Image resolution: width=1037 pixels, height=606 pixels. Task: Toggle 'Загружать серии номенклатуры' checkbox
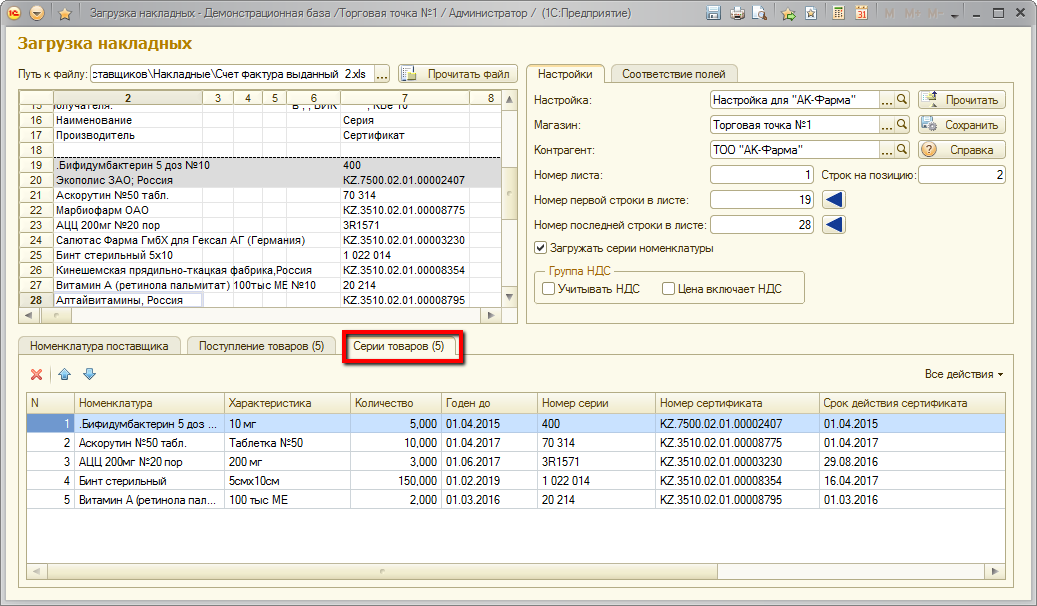click(541, 248)
